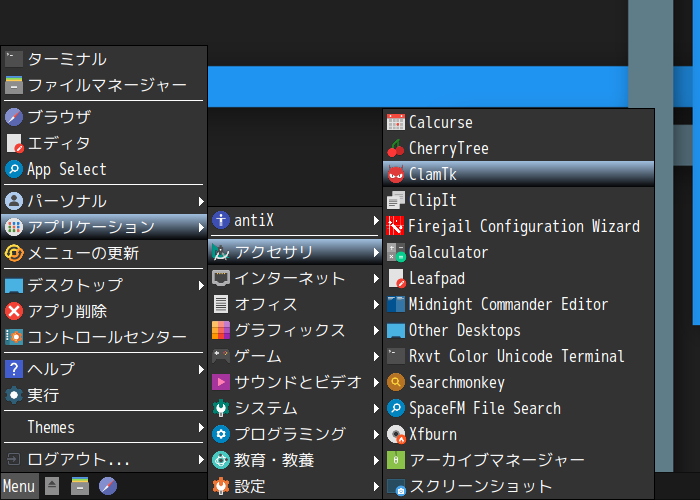
Task: Click the エディタ icon in main menu
Action: 14,143
